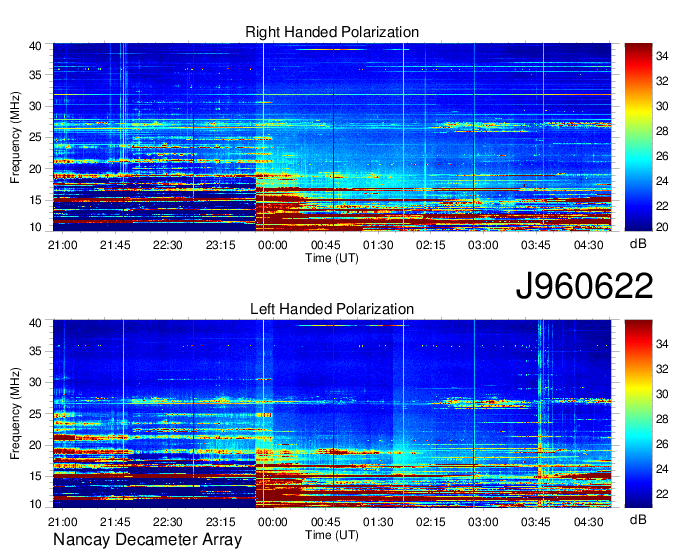Click "Frequency (MHz)" axis label of Right Handed plot
Screen dimensions: 680x552
[15, 137]
